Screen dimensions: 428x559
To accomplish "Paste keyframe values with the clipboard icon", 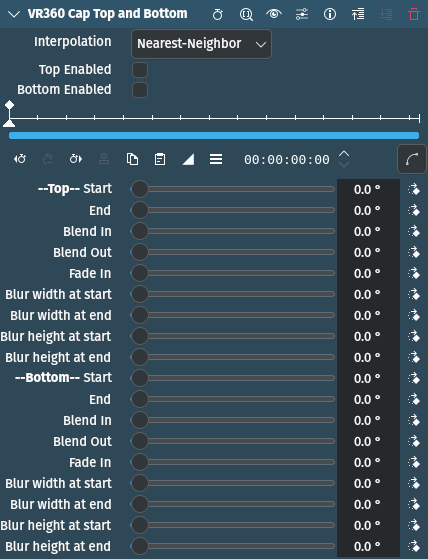I will coord(160,159).
